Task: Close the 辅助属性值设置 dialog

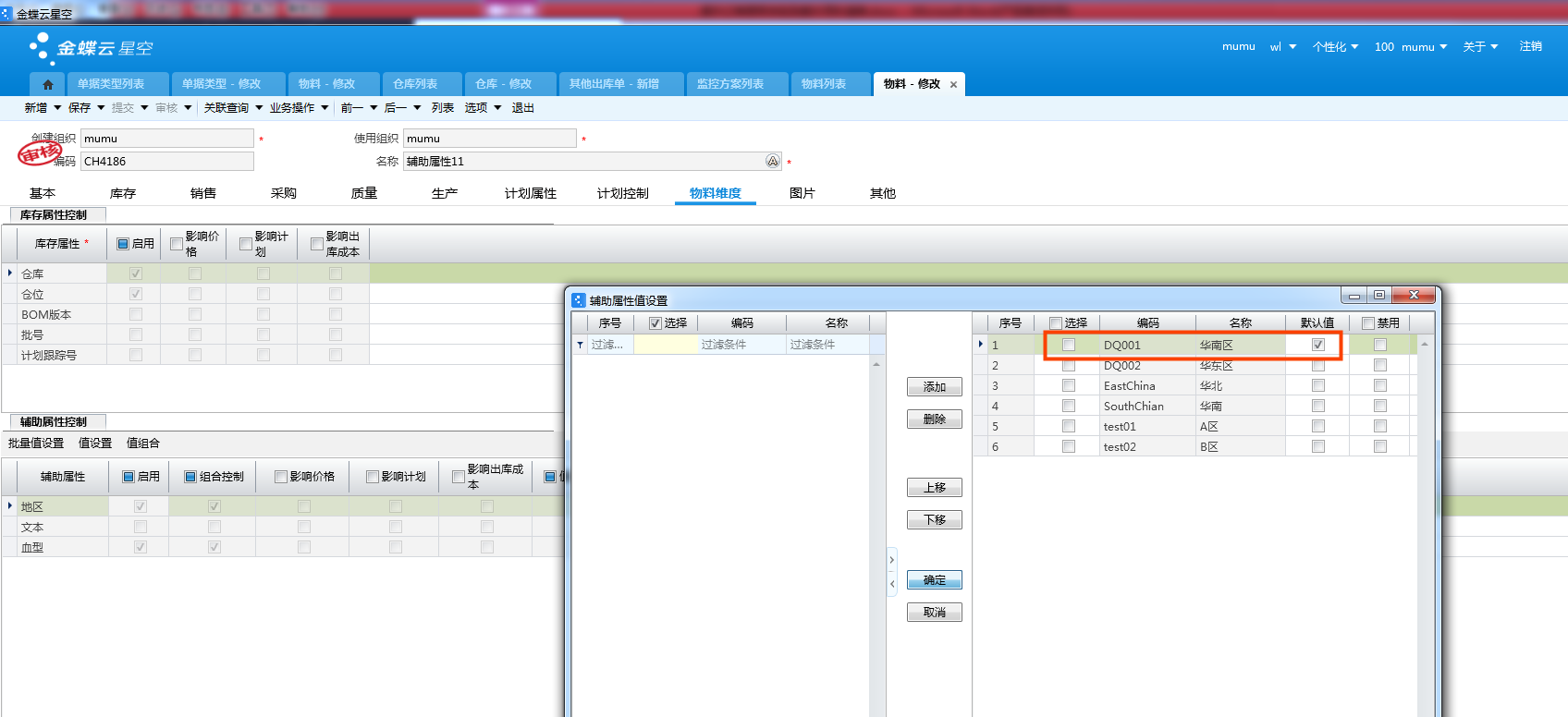Action: pos(1414,295)
